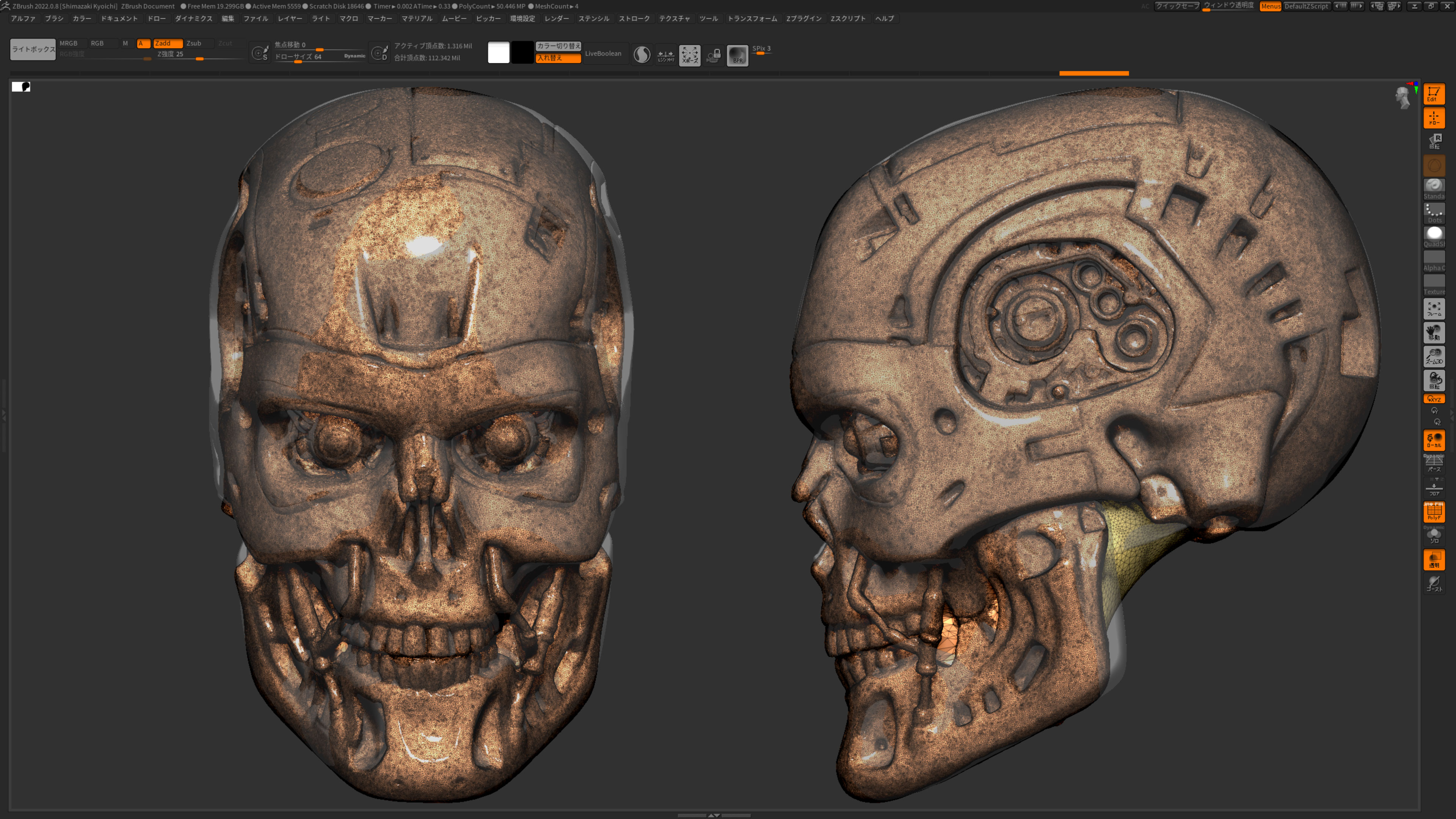Open the ライトボックス (LightBox) button
Image resolution: width=1456 pixels, height=819 pixels.
[33, 49]
